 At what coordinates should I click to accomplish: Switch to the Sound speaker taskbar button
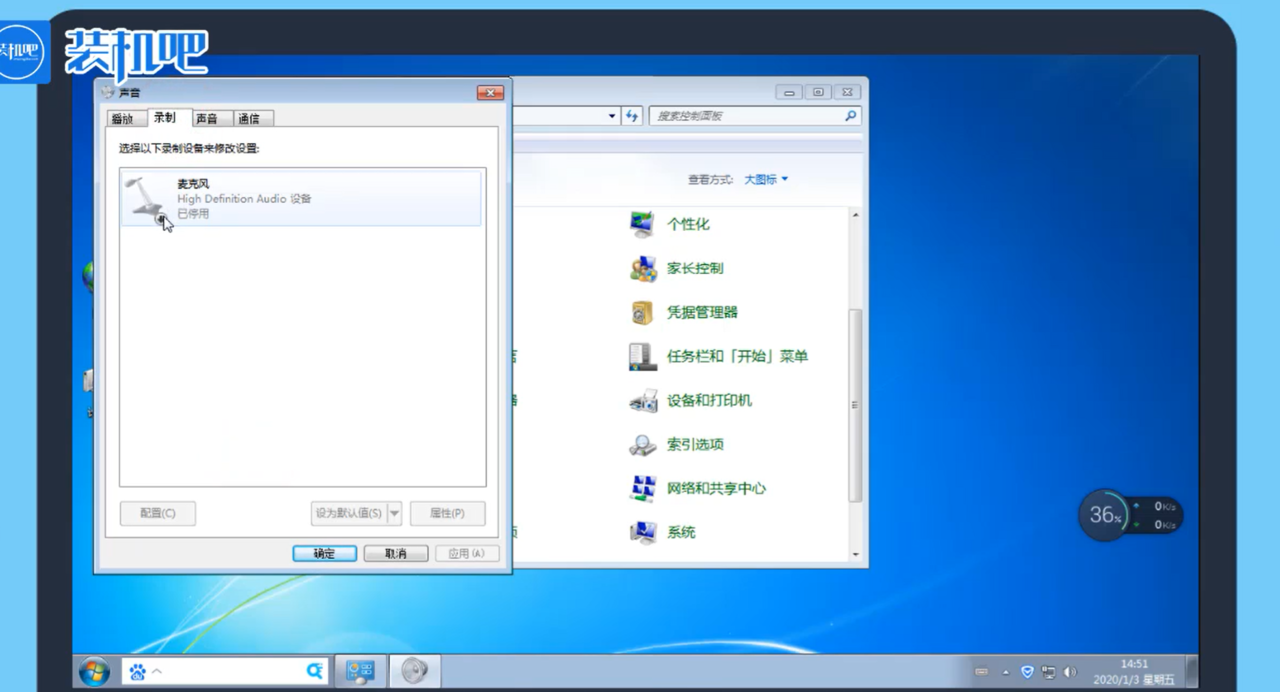point(414,671)
